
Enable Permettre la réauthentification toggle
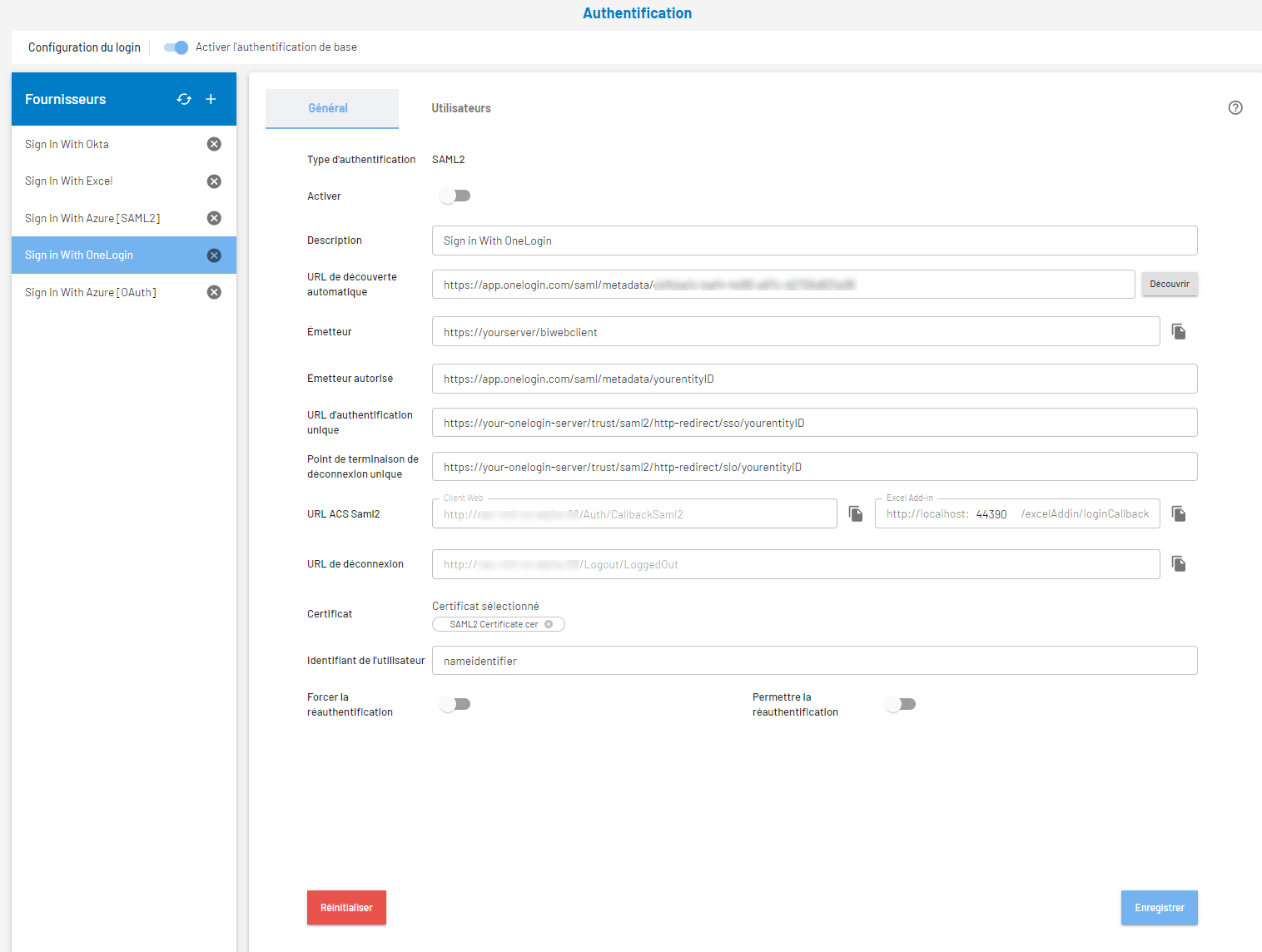[901, 704]
